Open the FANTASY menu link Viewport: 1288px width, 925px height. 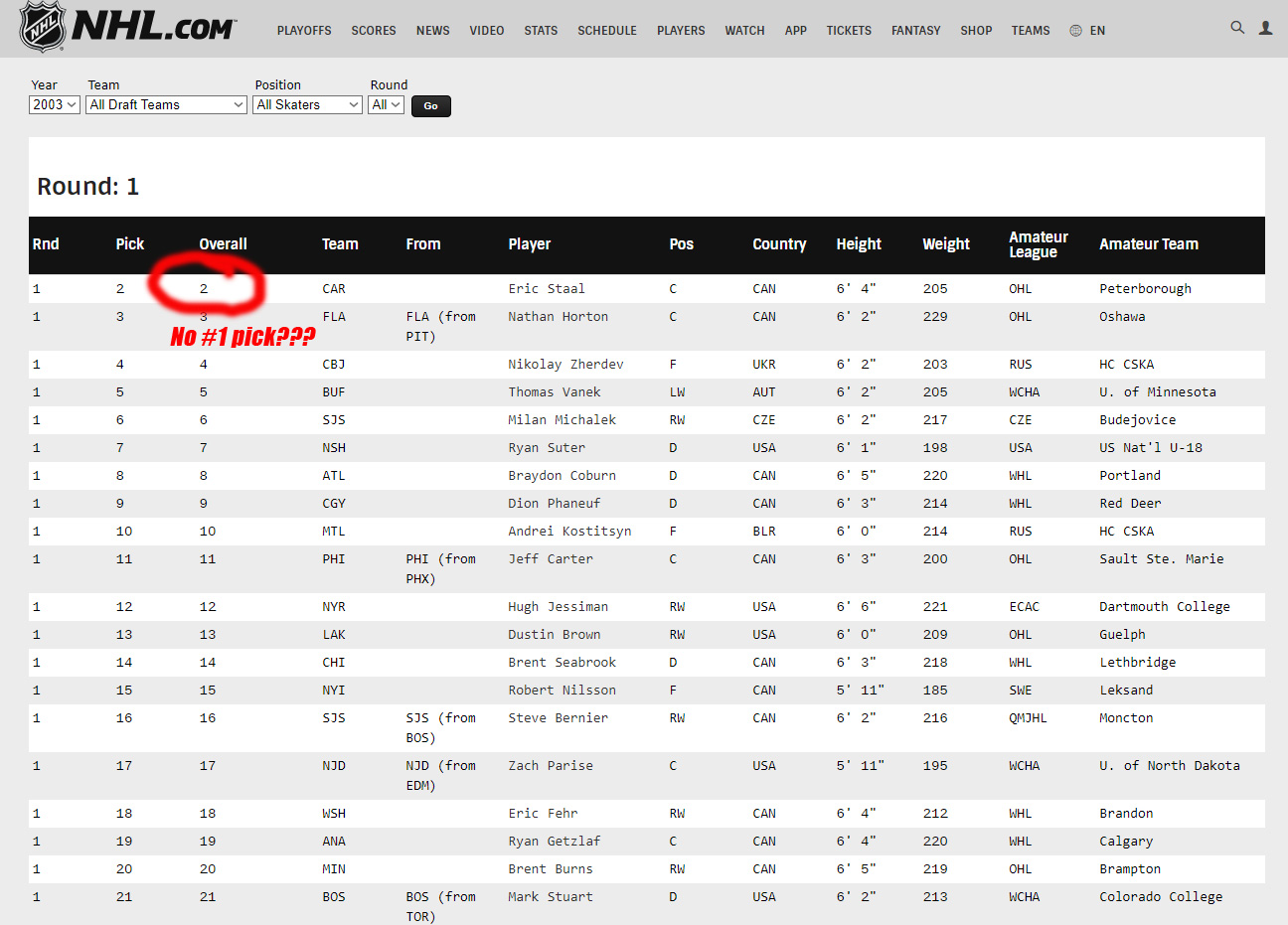coord(915,31)
